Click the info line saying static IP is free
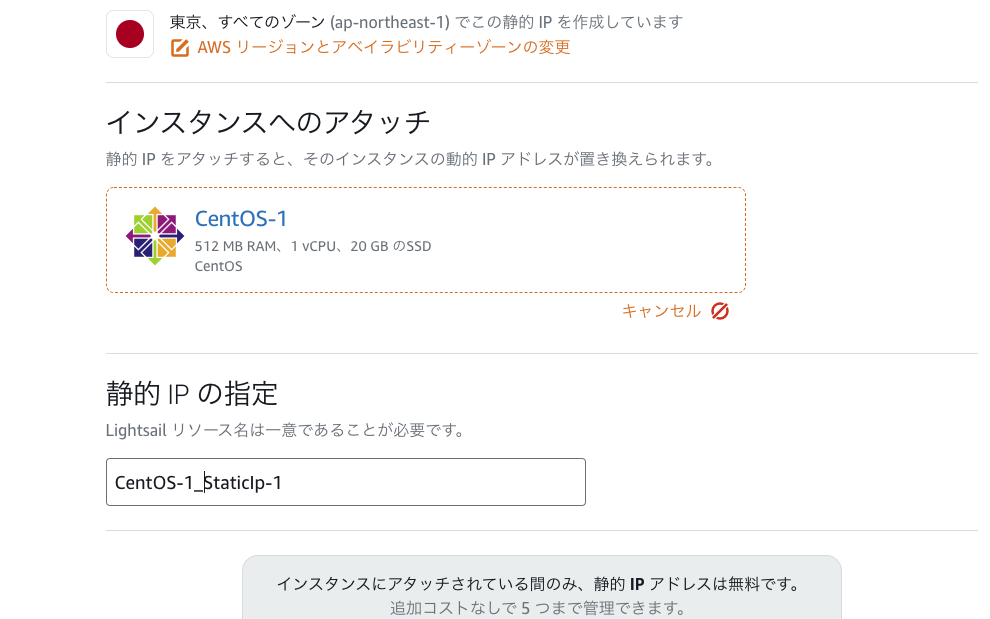 pos(539,584)
